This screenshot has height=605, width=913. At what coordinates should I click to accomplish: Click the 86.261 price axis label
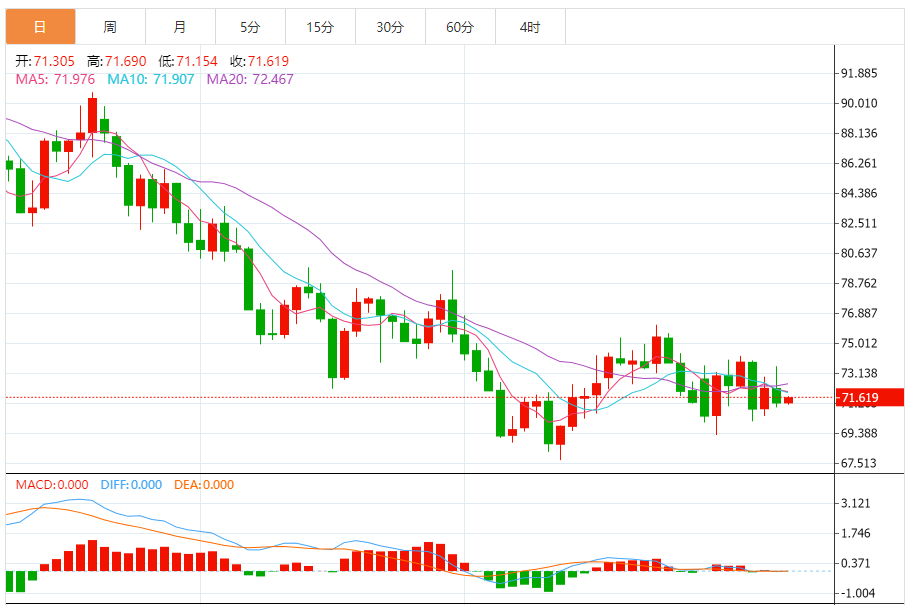[x=859, y=163]
